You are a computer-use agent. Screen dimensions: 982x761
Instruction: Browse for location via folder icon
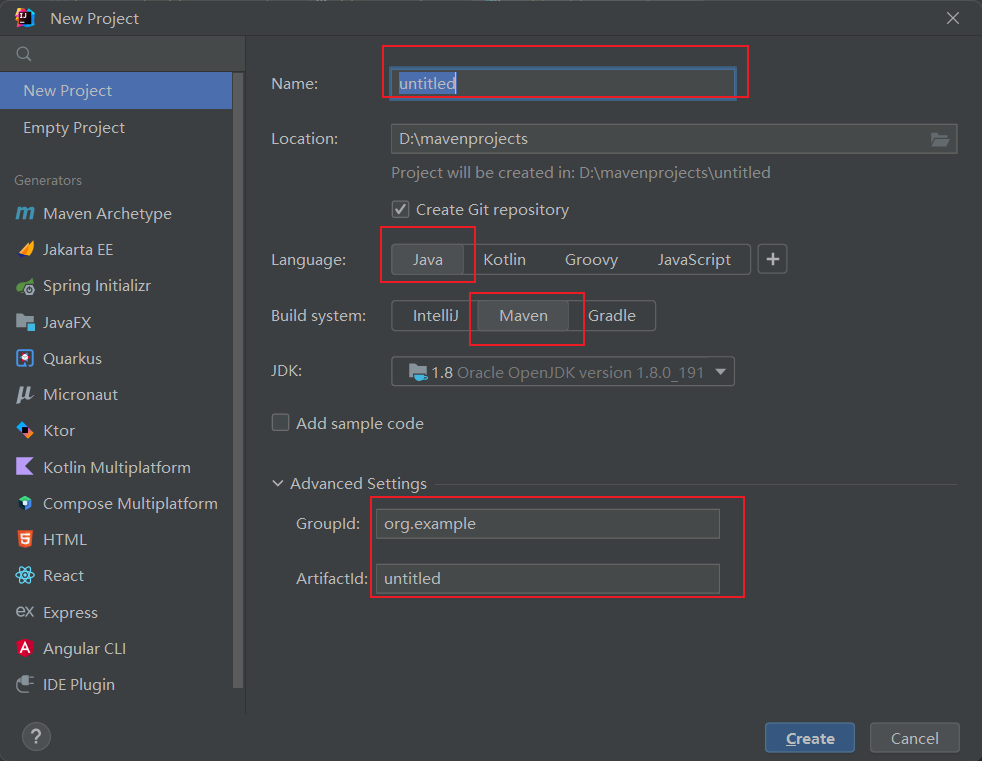[x=939, y=139]
